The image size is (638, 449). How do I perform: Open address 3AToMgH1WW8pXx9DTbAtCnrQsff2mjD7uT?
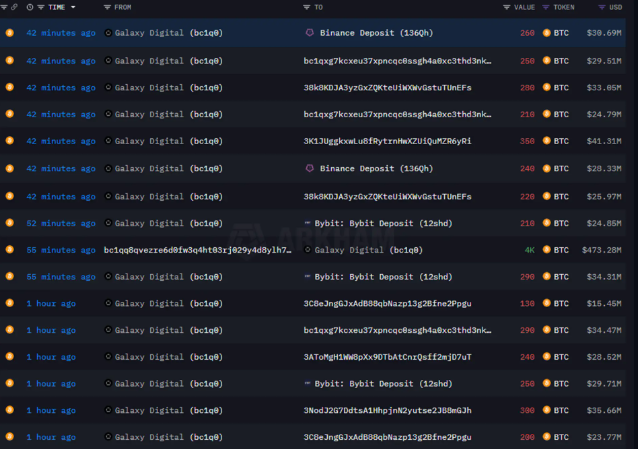tap(387, 357)
